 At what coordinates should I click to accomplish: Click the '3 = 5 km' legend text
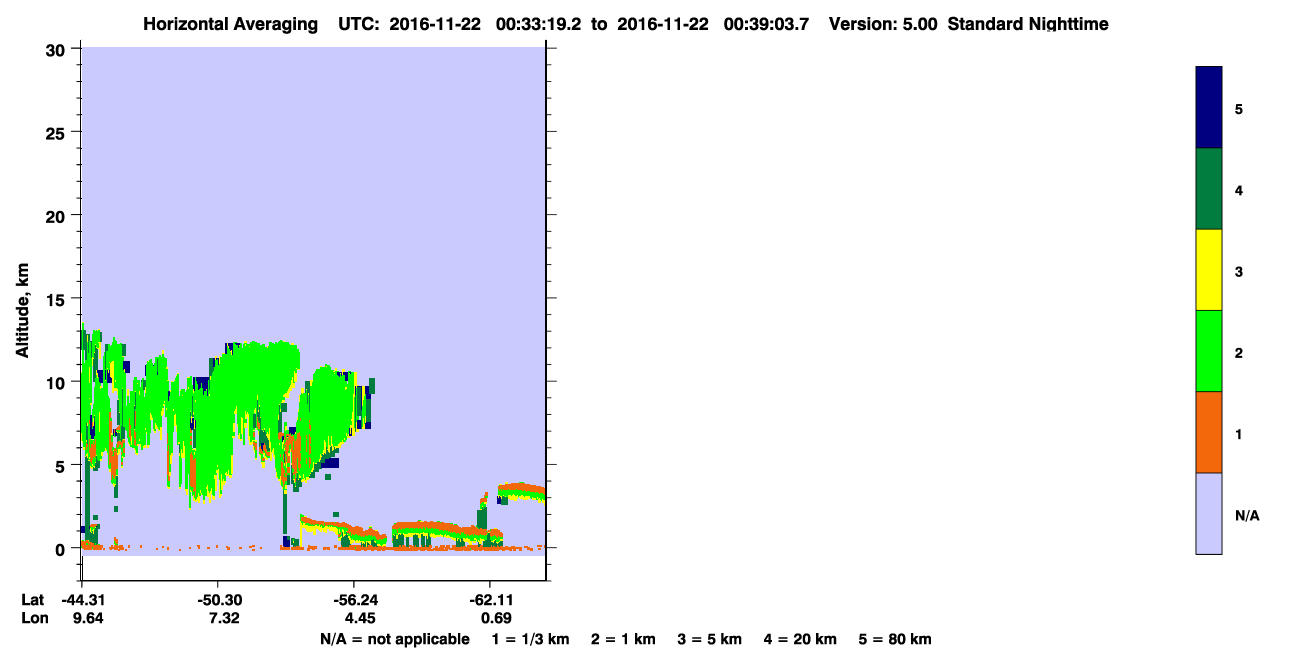pos(710,639)
